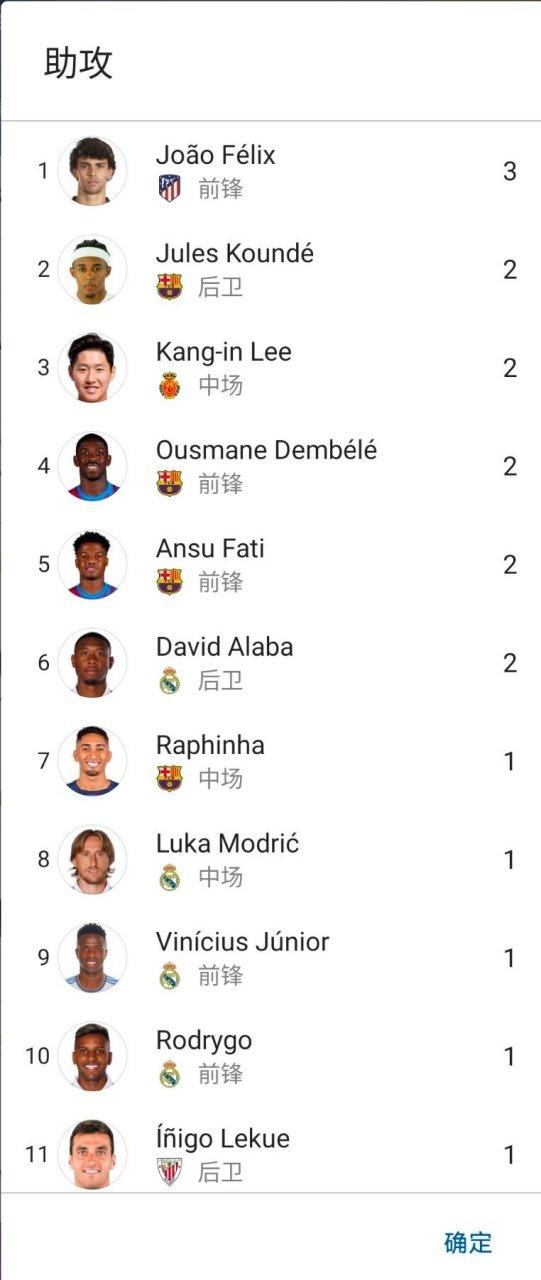This screenshot has width=541, height=1280.
Task: Click Real Madrid crest under Luka Modrić
Action: pyautogui.click(x=170, y=877)
